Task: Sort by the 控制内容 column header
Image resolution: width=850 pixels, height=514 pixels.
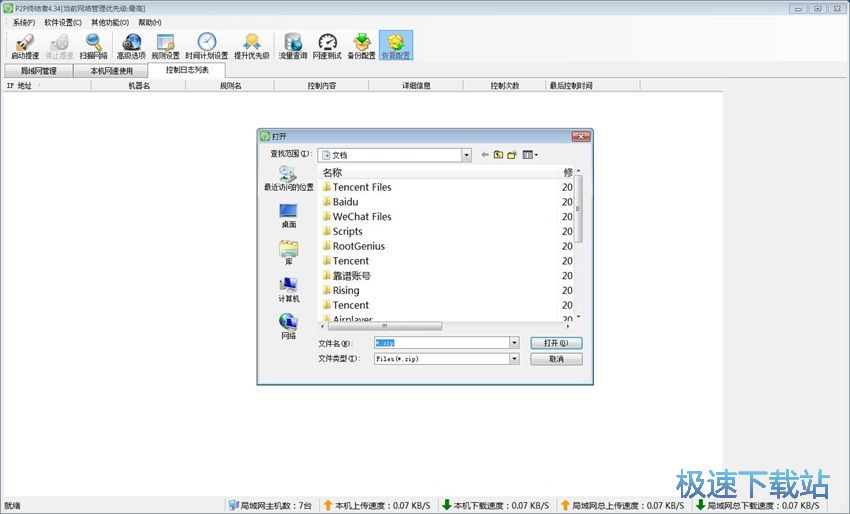Action: point(321,86)
